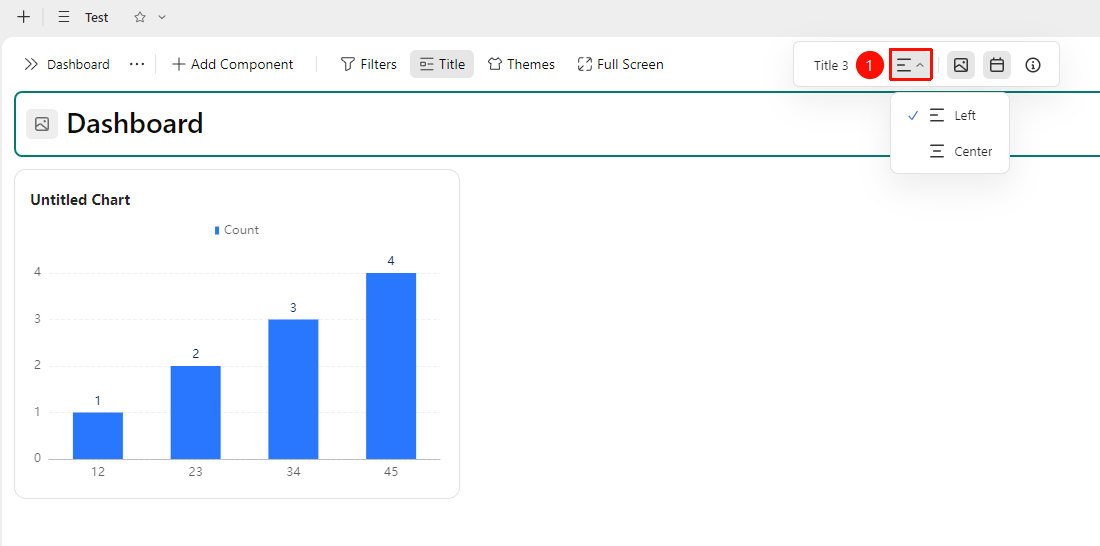Open the Themes option

[521, 65]
